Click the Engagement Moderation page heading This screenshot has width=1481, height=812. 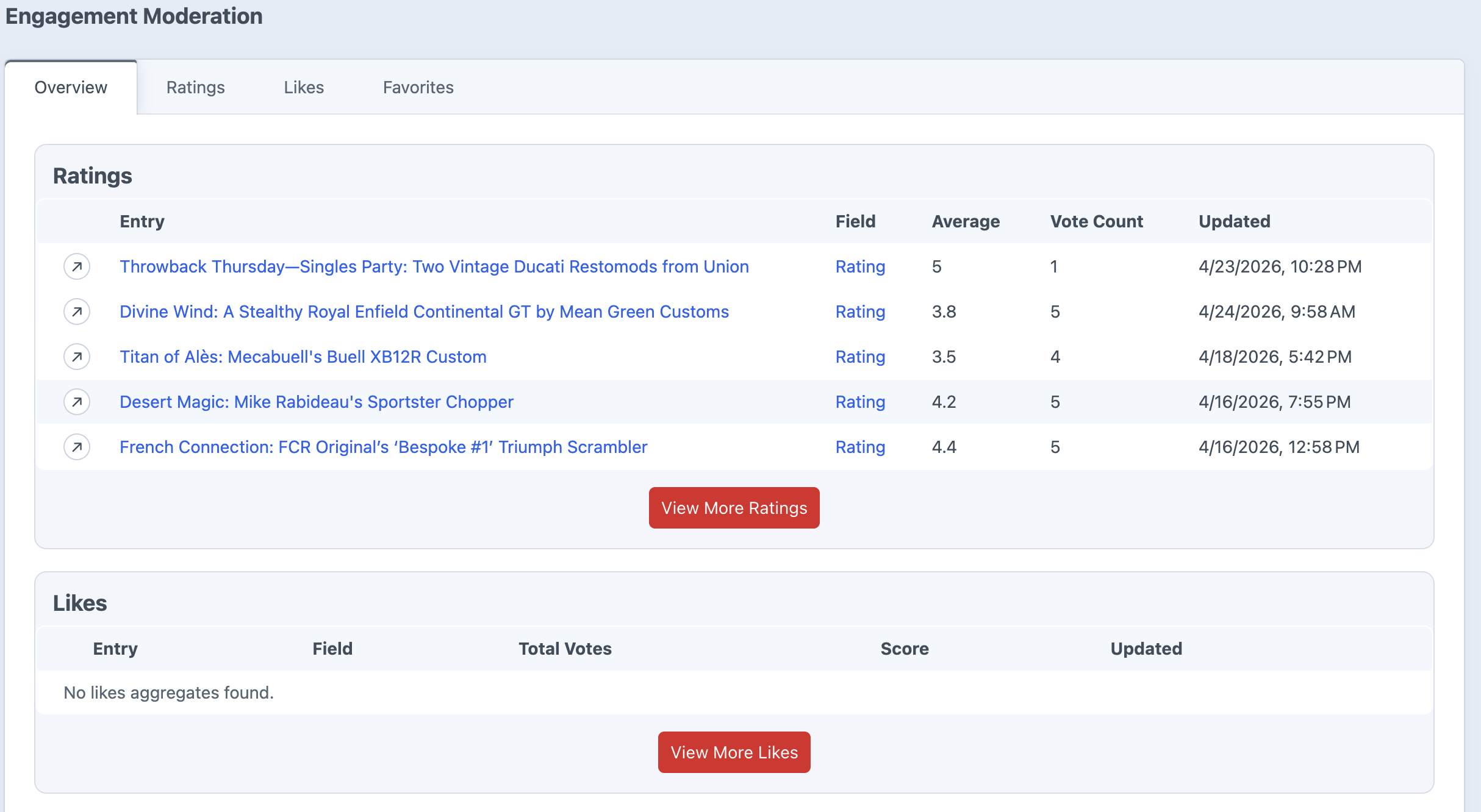tap(134, 16)
